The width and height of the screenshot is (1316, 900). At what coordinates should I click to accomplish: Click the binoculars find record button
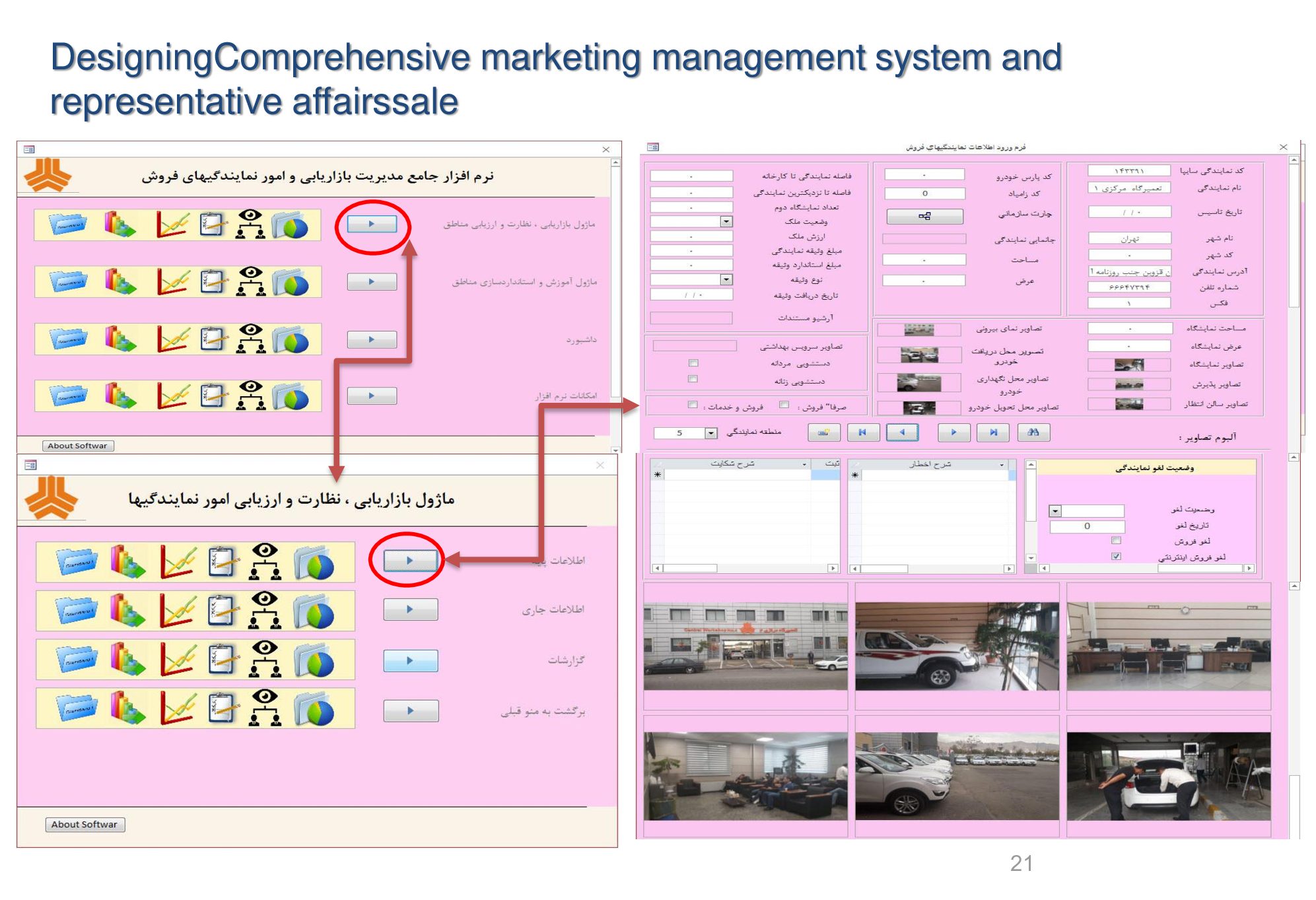coord(1033,433)
